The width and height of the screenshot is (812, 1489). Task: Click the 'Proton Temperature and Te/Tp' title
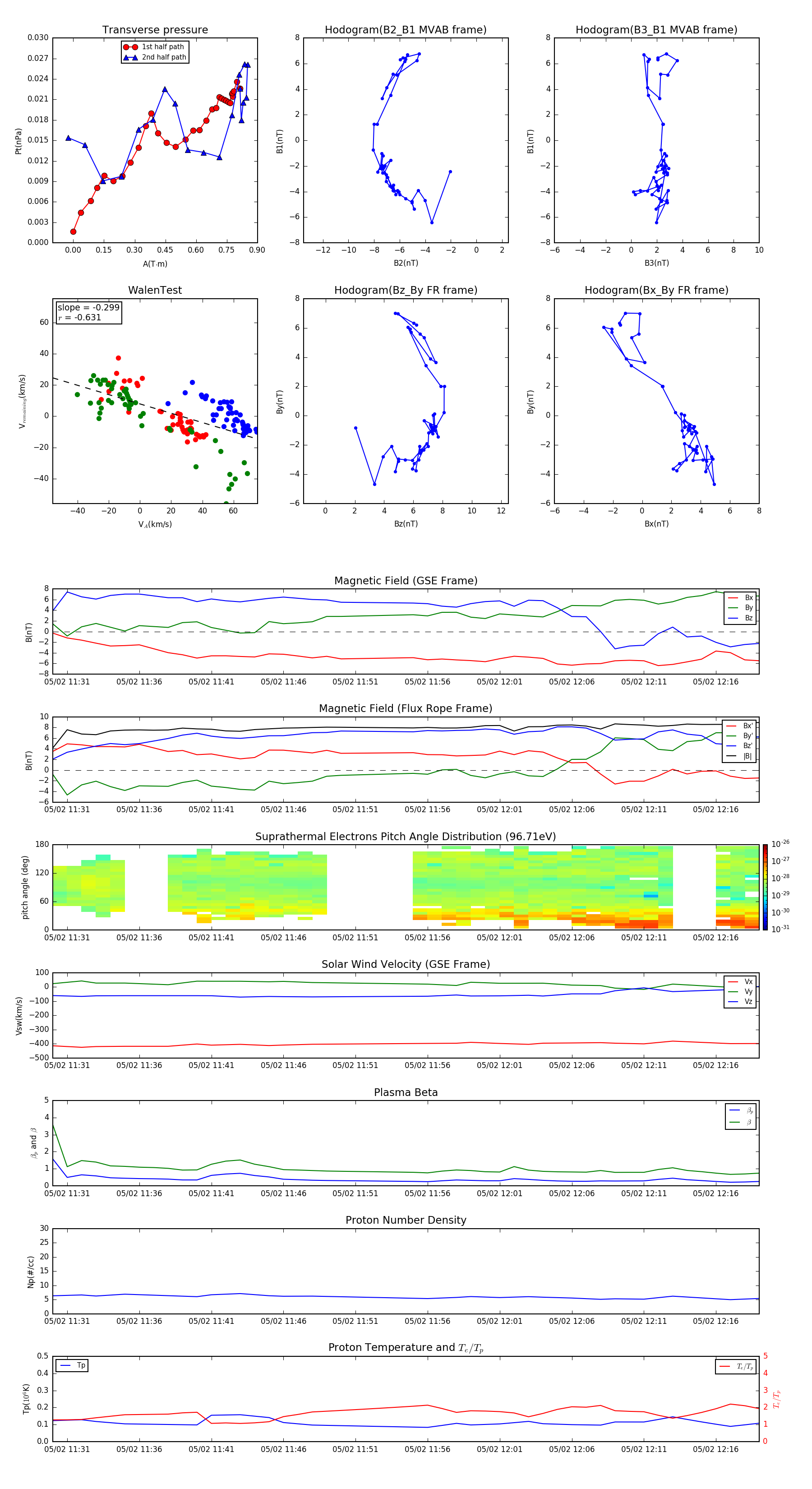tap(406, 1348)
